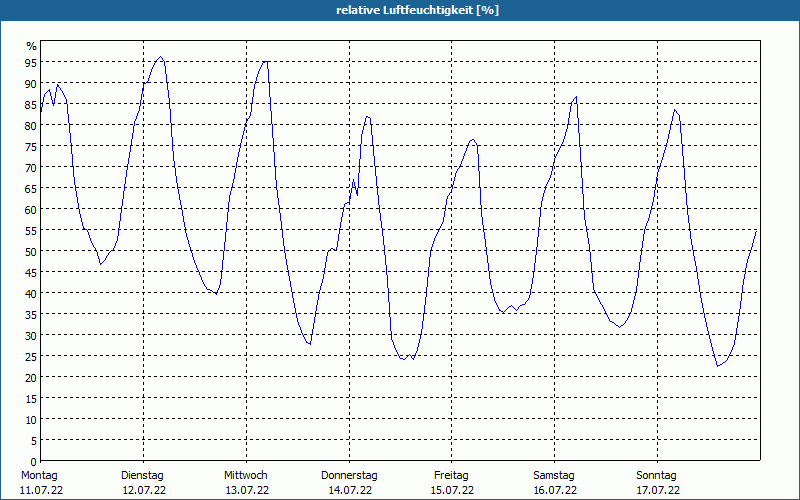Click the 'Samstag' day label
Screen dimensions: 800x500
pos(554,476)
